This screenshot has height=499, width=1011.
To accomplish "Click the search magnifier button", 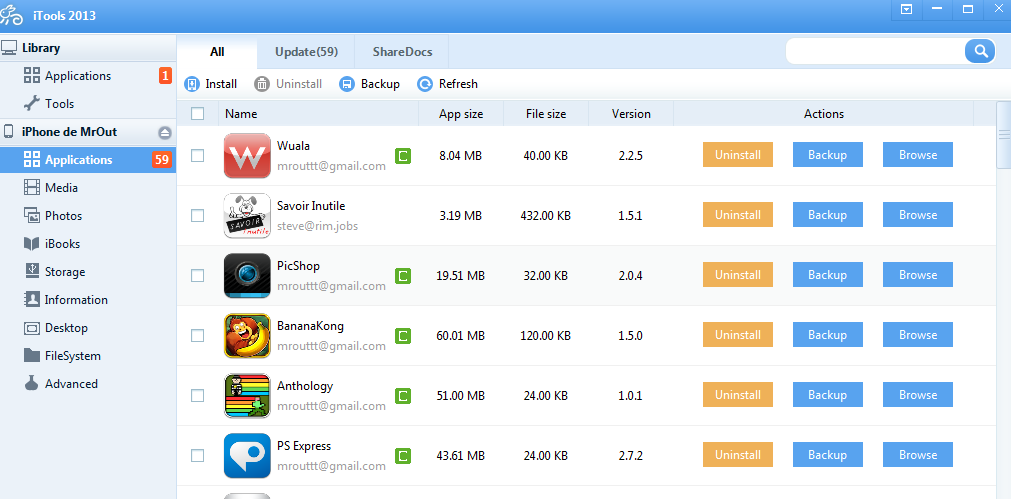I will click(x=980, y=51).
